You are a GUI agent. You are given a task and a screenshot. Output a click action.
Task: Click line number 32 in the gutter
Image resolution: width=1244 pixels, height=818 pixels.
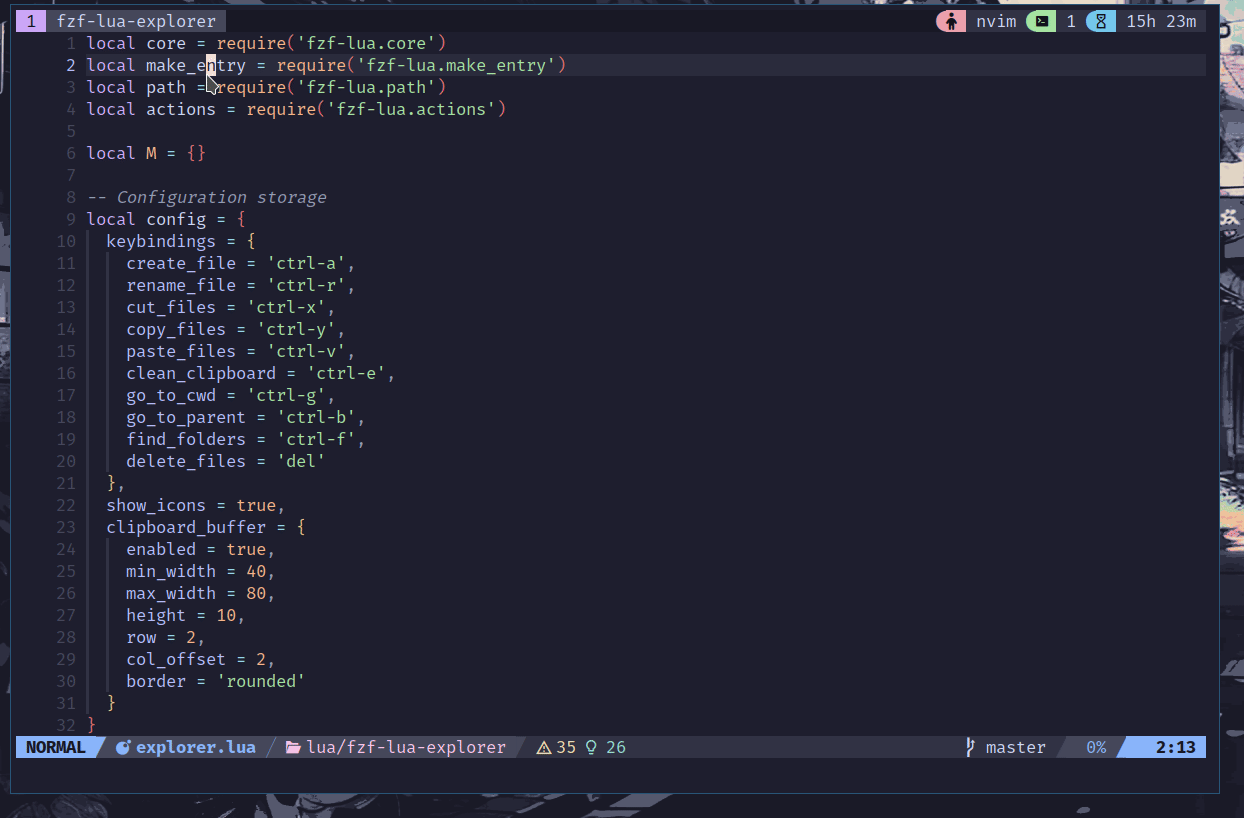tap(66, 725)
